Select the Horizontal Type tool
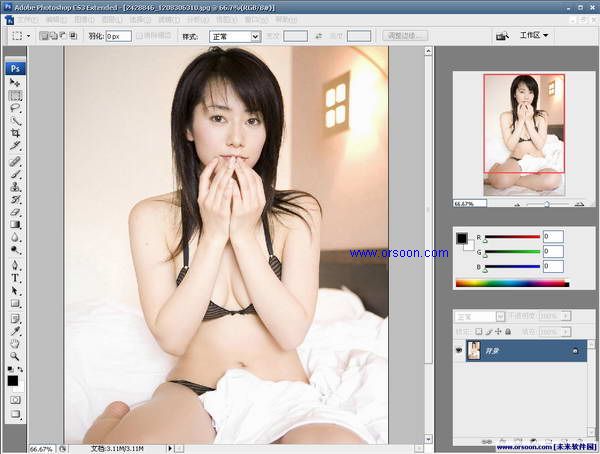This screenshot has width=600, height=454. [15, 277]
